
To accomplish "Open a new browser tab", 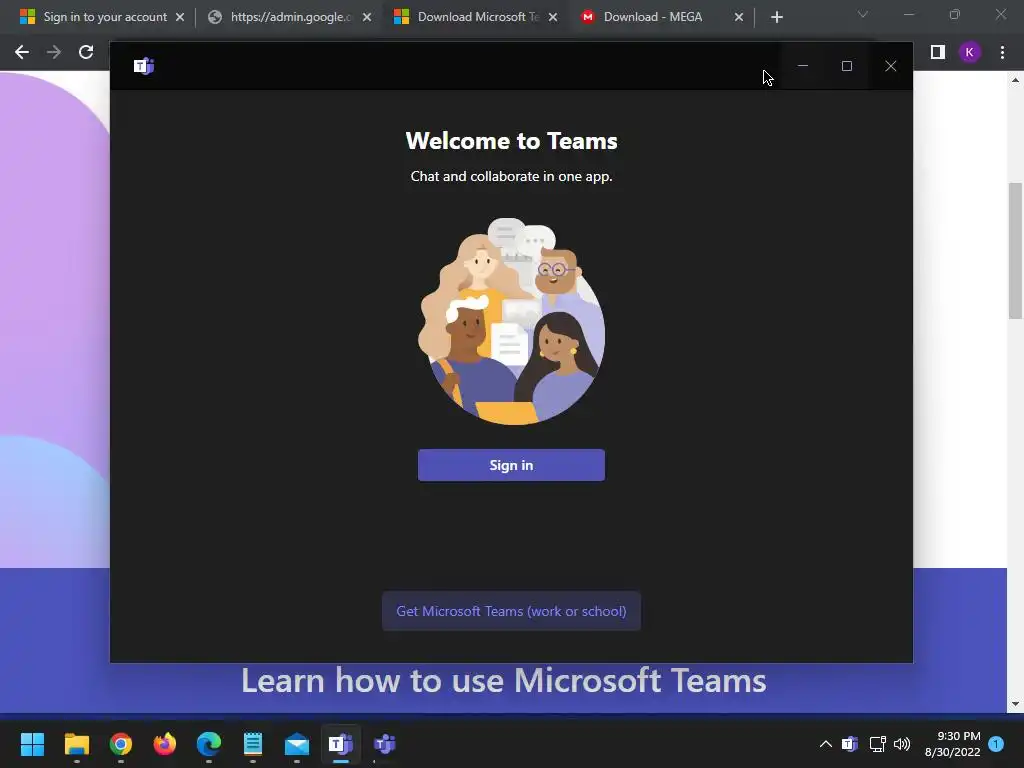I will pyautogui.click(x=776, y=17).
